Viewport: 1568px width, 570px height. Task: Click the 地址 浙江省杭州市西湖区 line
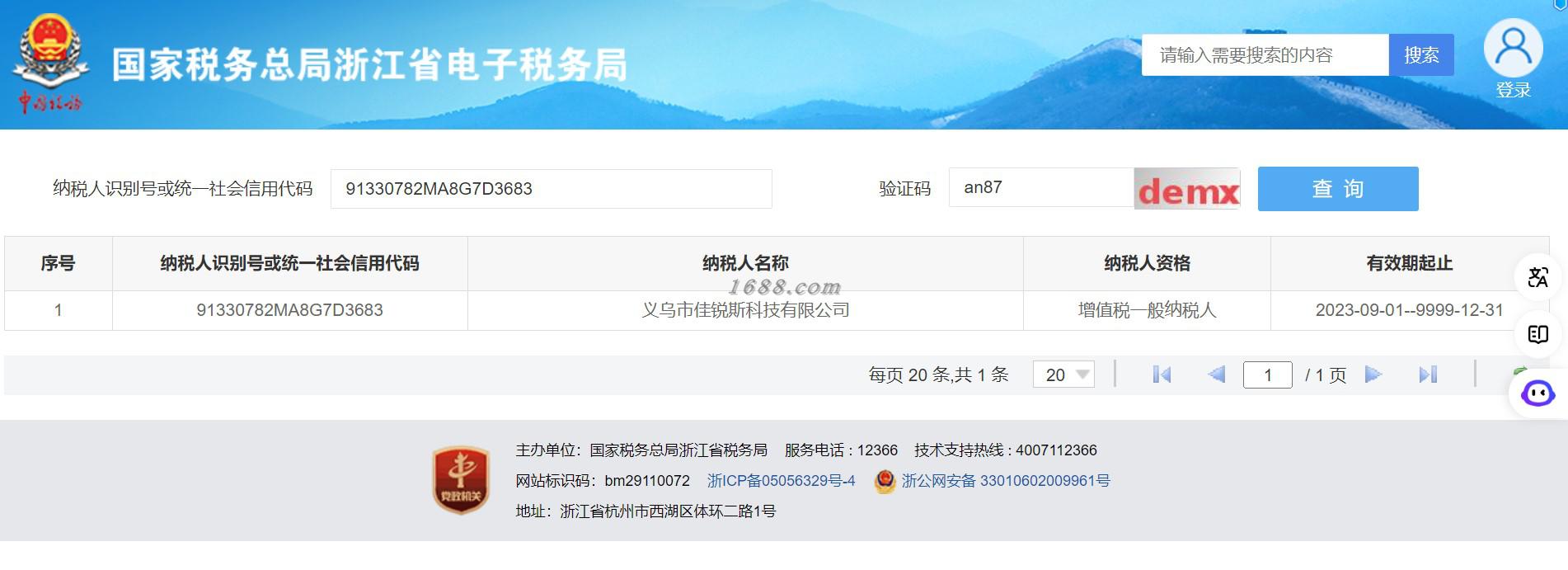tap(646, 511)
